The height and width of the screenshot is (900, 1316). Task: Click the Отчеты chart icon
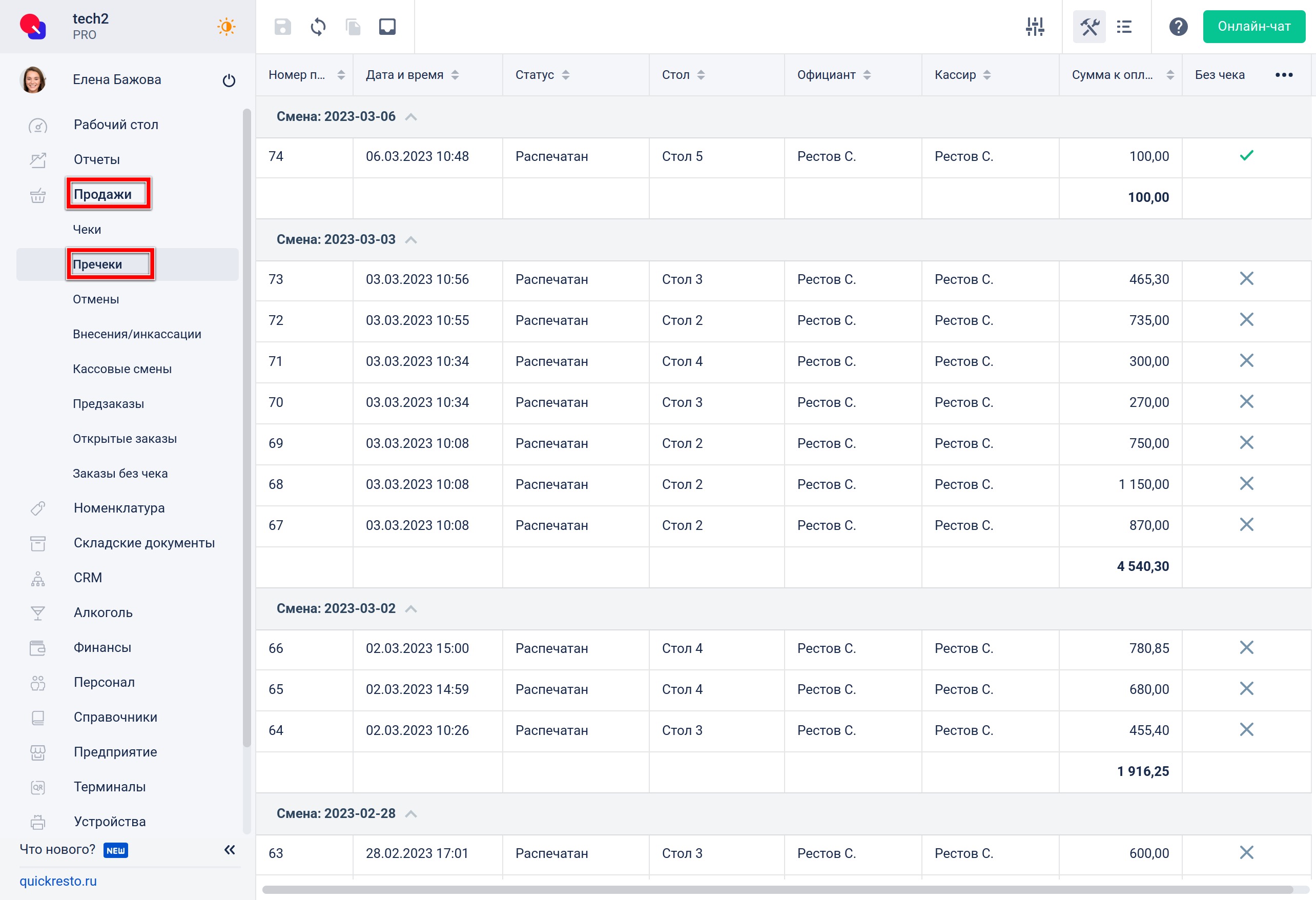(38, 160)
